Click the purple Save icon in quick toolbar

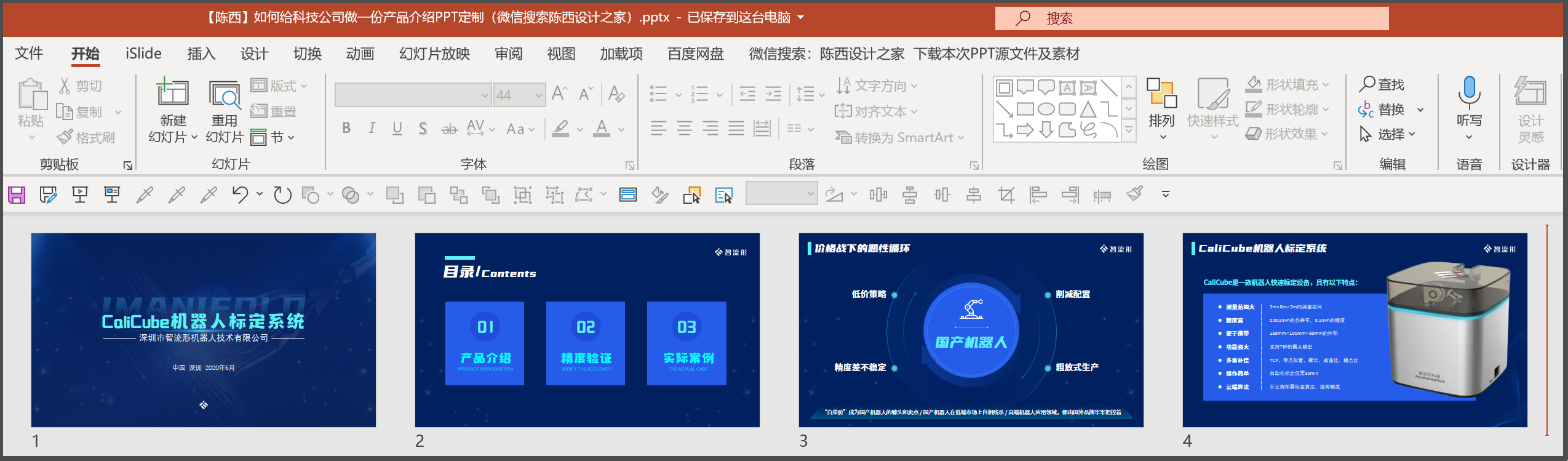click(17, 195)
